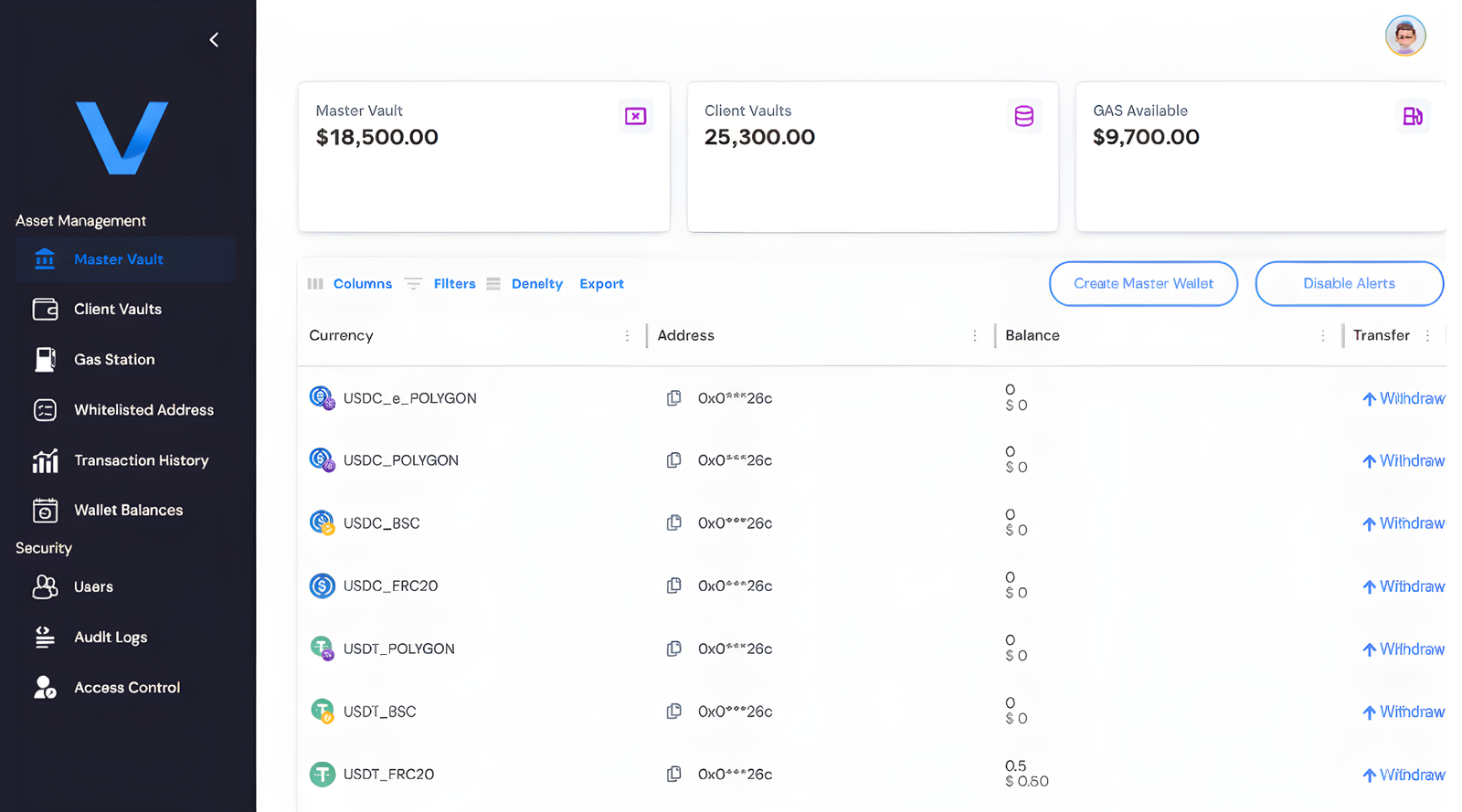Collapse the sidebar with the arrow
Screen dimensions: 1462x812
[214, 40]
